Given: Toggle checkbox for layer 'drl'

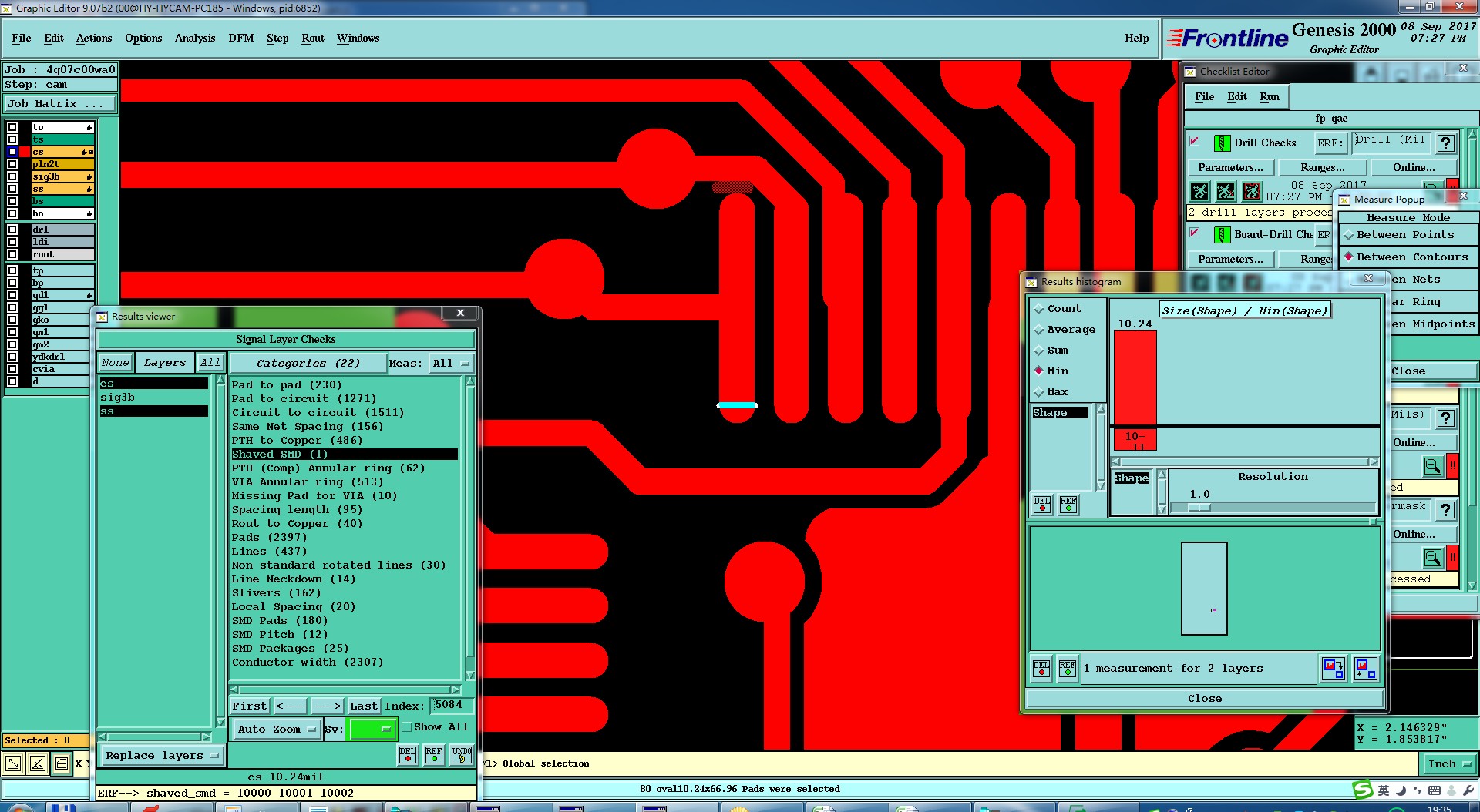Looking at the screenshot, I should 12,230.
